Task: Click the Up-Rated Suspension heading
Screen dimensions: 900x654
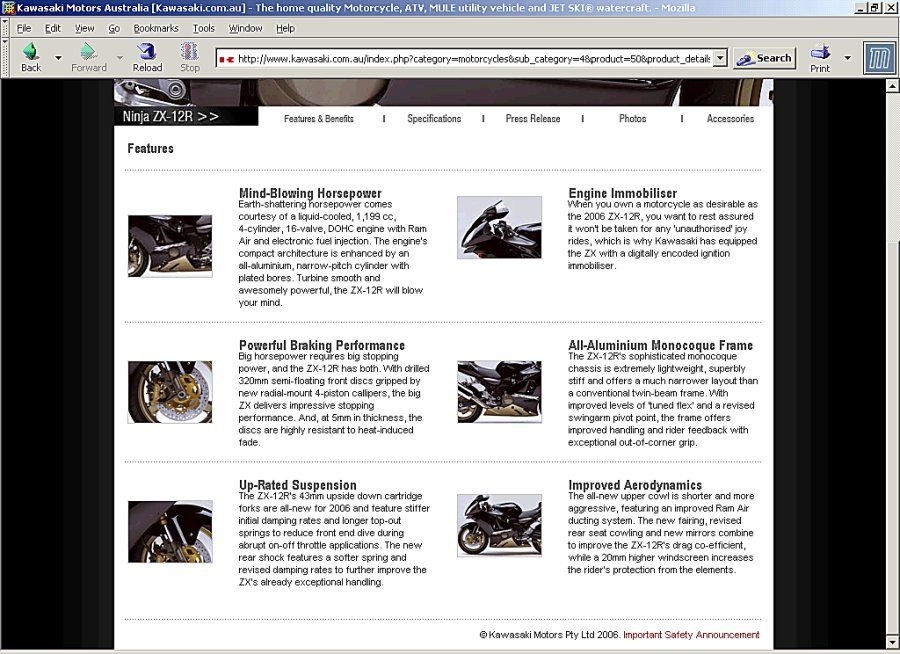Action: 298,485
